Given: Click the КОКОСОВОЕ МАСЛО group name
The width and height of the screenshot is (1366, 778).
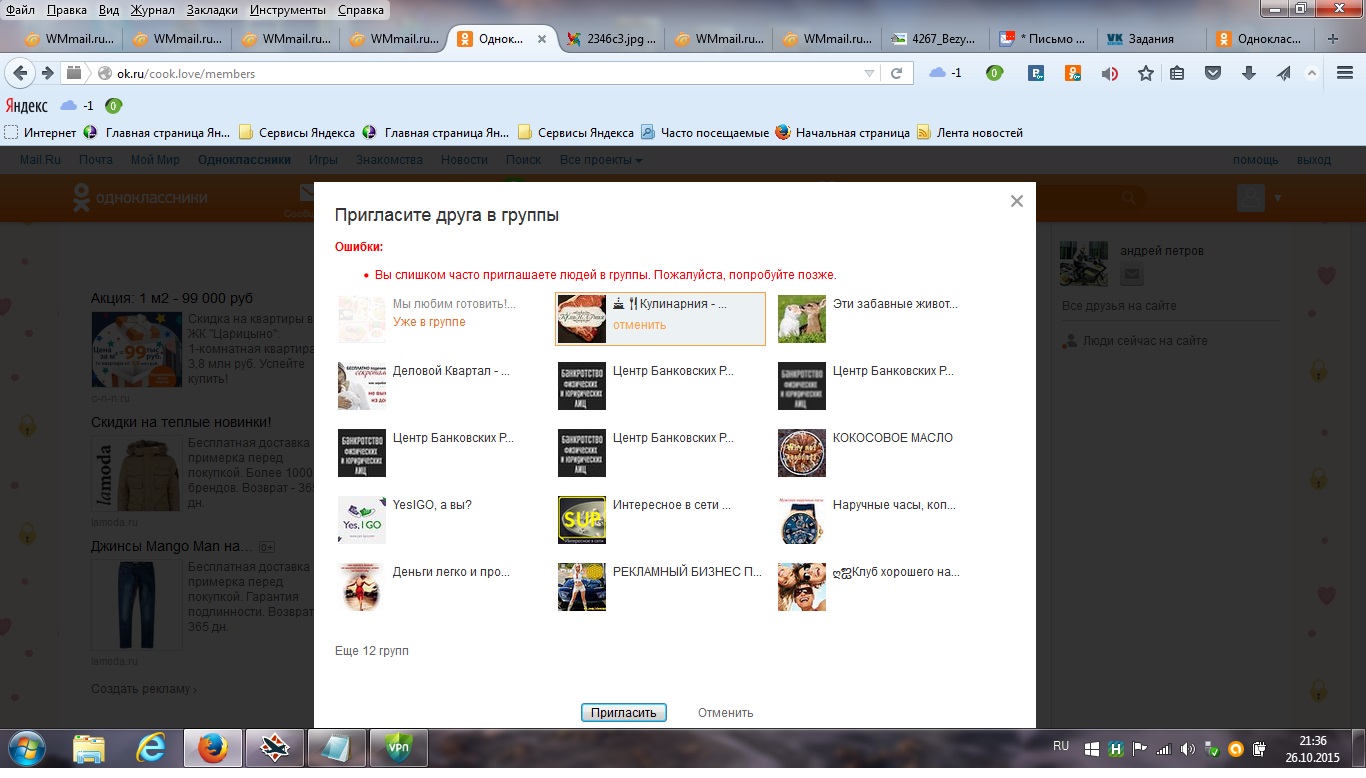Looking at the screenshot, I should [893, 438].
